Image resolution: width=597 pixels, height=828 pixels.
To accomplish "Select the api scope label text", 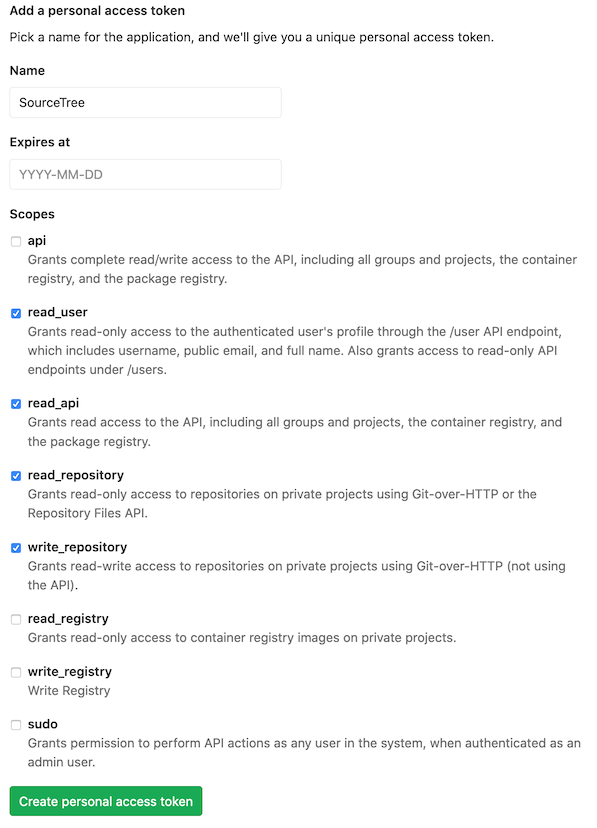I will pyautogui.click(x=37, y=240).
